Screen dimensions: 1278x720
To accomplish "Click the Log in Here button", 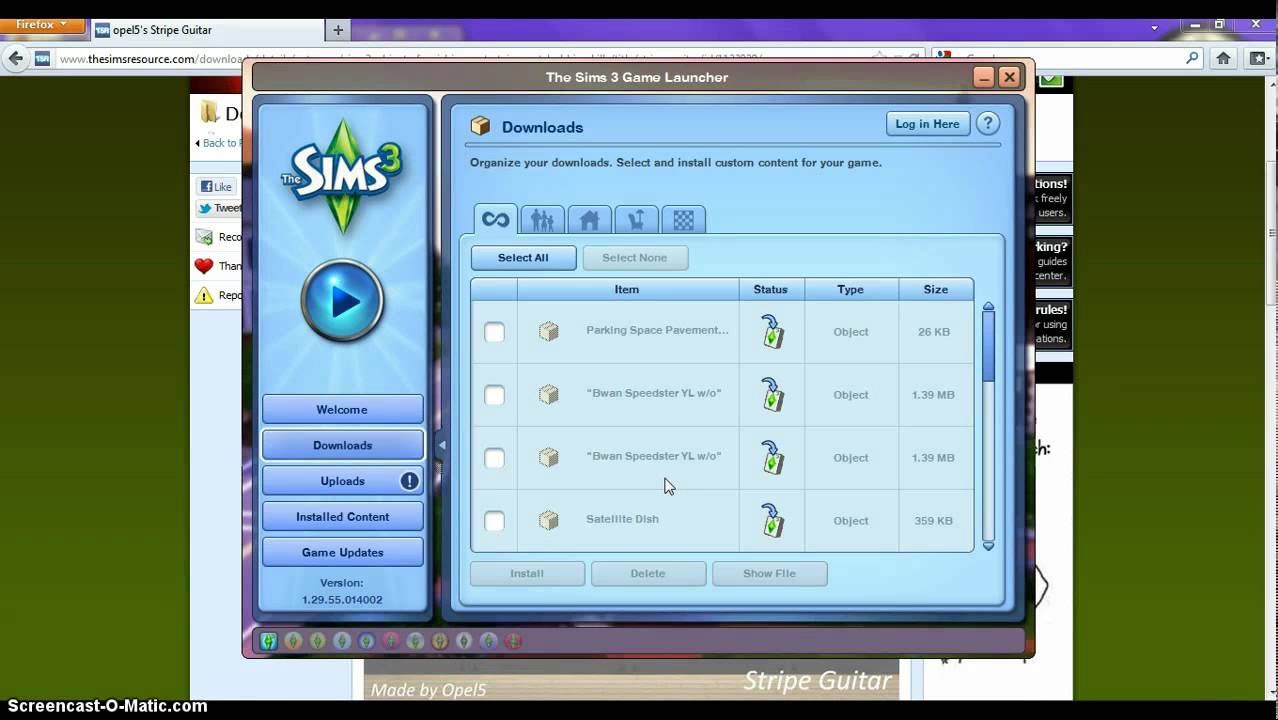I will point(927,124).
